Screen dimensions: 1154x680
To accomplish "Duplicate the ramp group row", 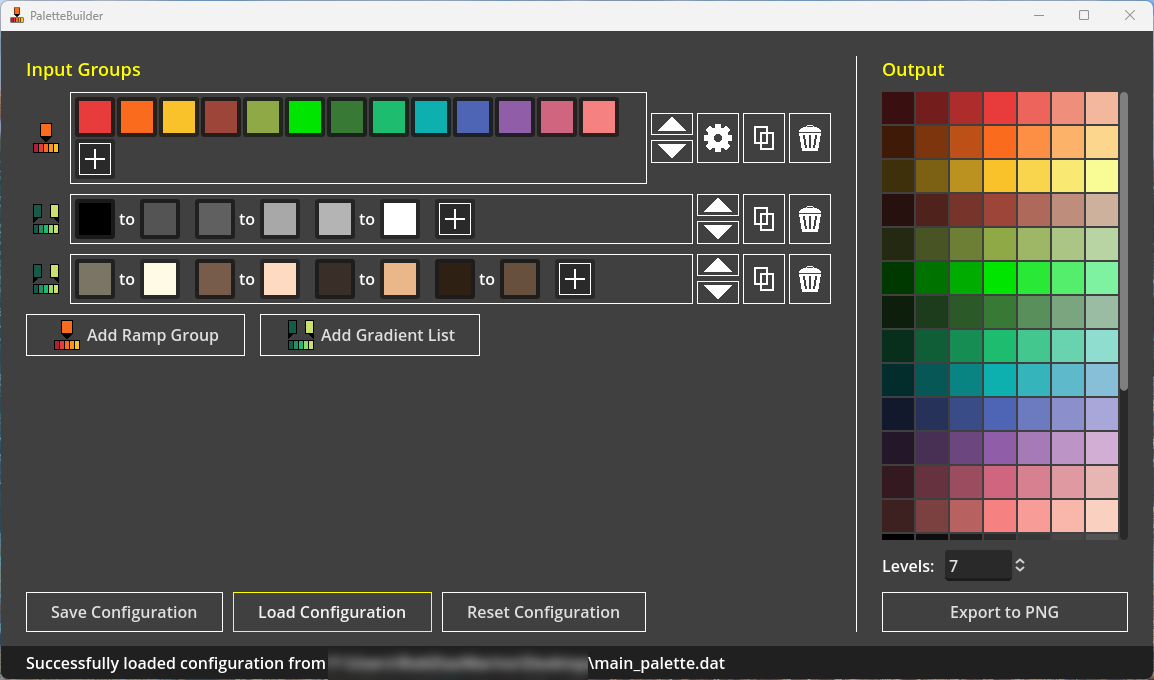I will pos(764,138).
